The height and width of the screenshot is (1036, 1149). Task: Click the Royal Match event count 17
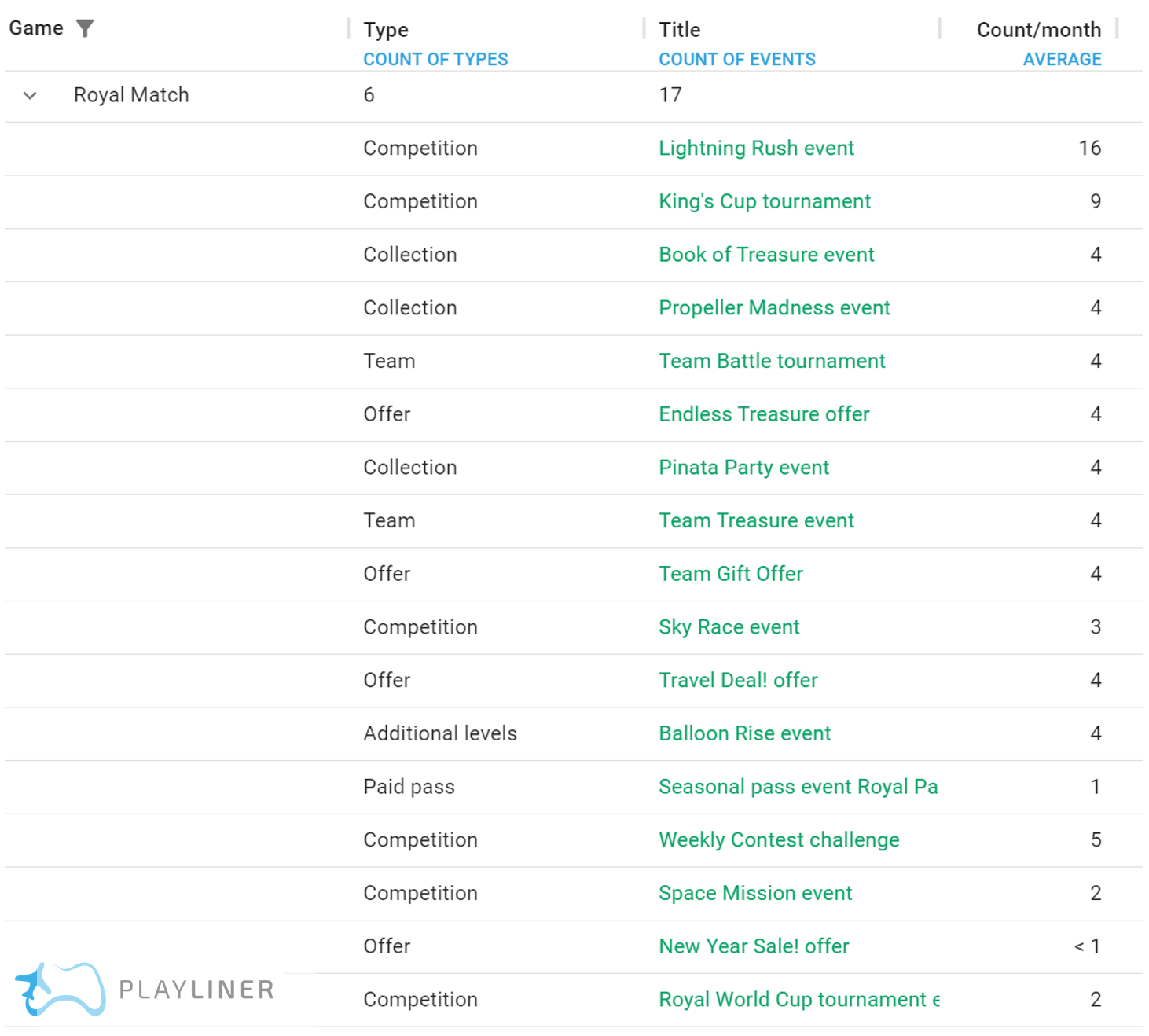(670, 95)
